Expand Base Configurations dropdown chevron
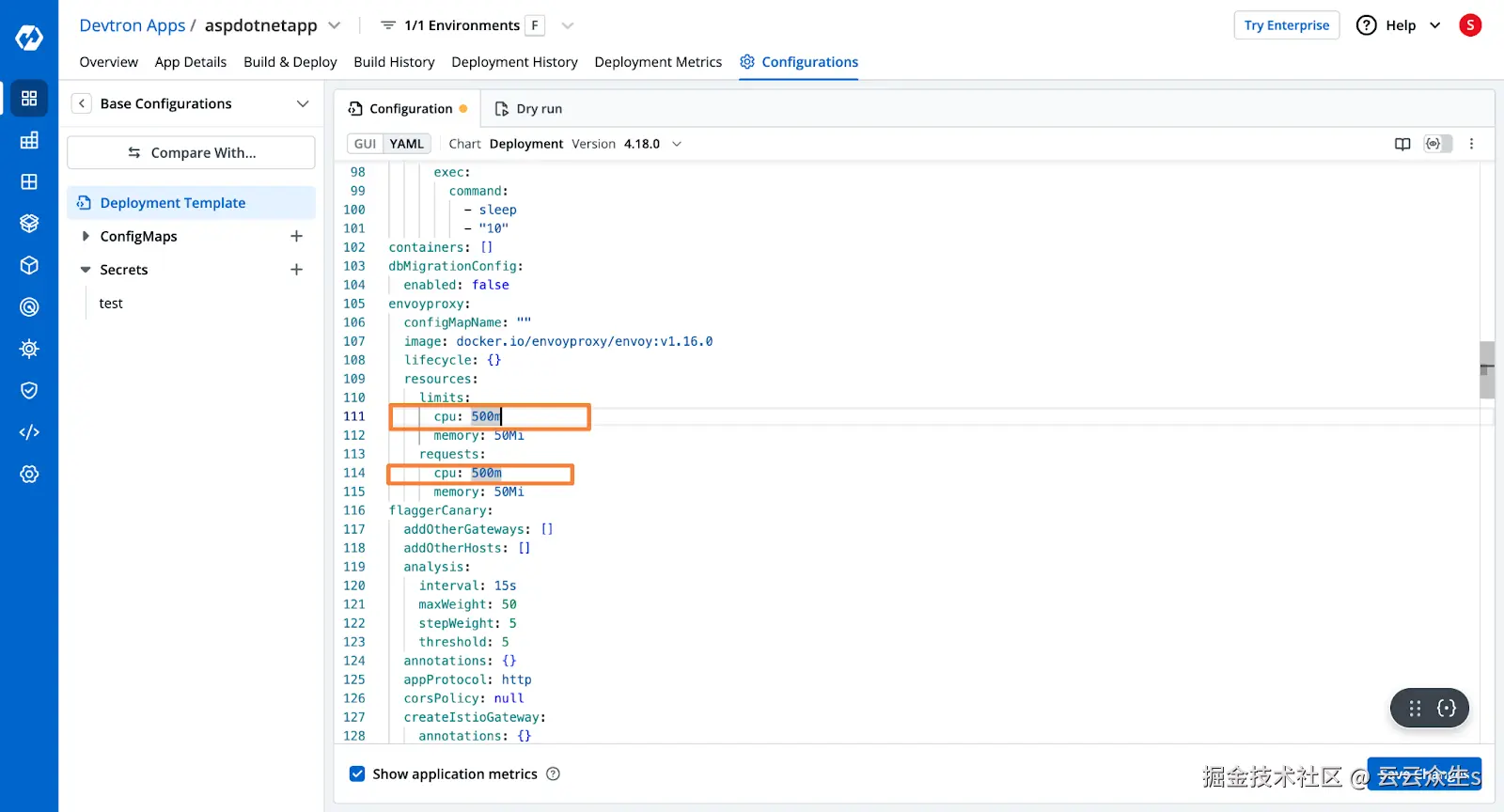Screen dimensions: 1504x812 303,103
